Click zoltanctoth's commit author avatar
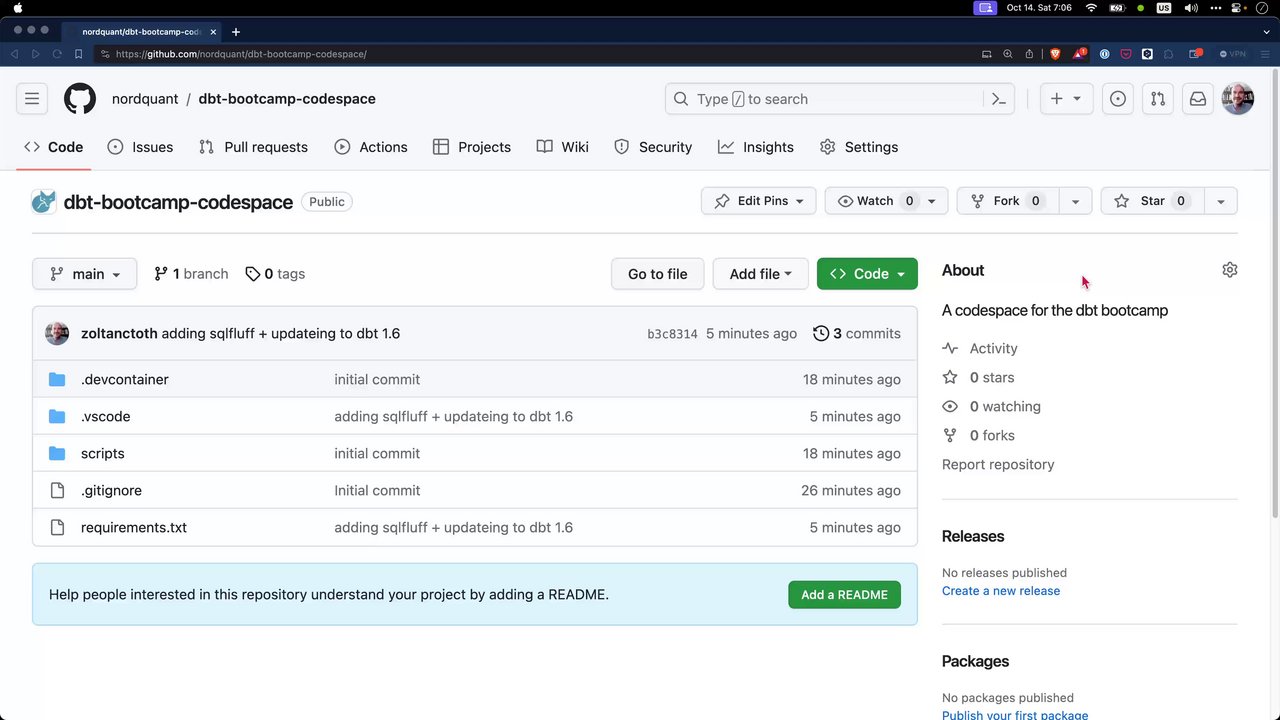1280x720 pixels. (x=57, y=333)
